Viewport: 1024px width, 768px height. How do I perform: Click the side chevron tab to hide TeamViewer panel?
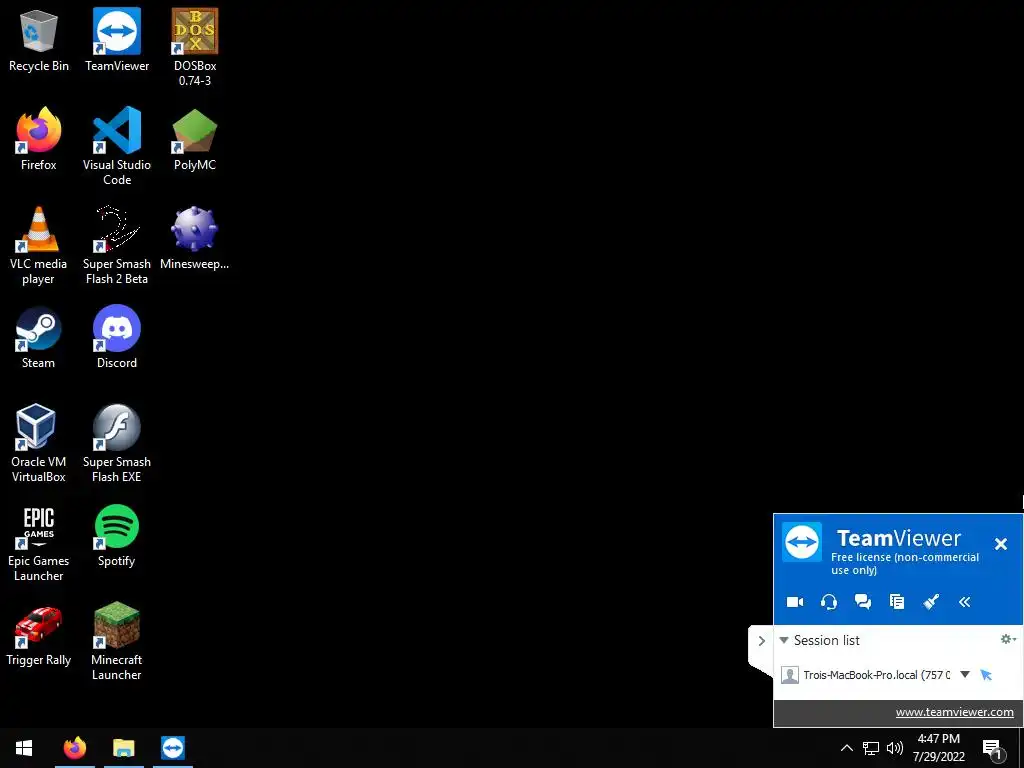761,641
